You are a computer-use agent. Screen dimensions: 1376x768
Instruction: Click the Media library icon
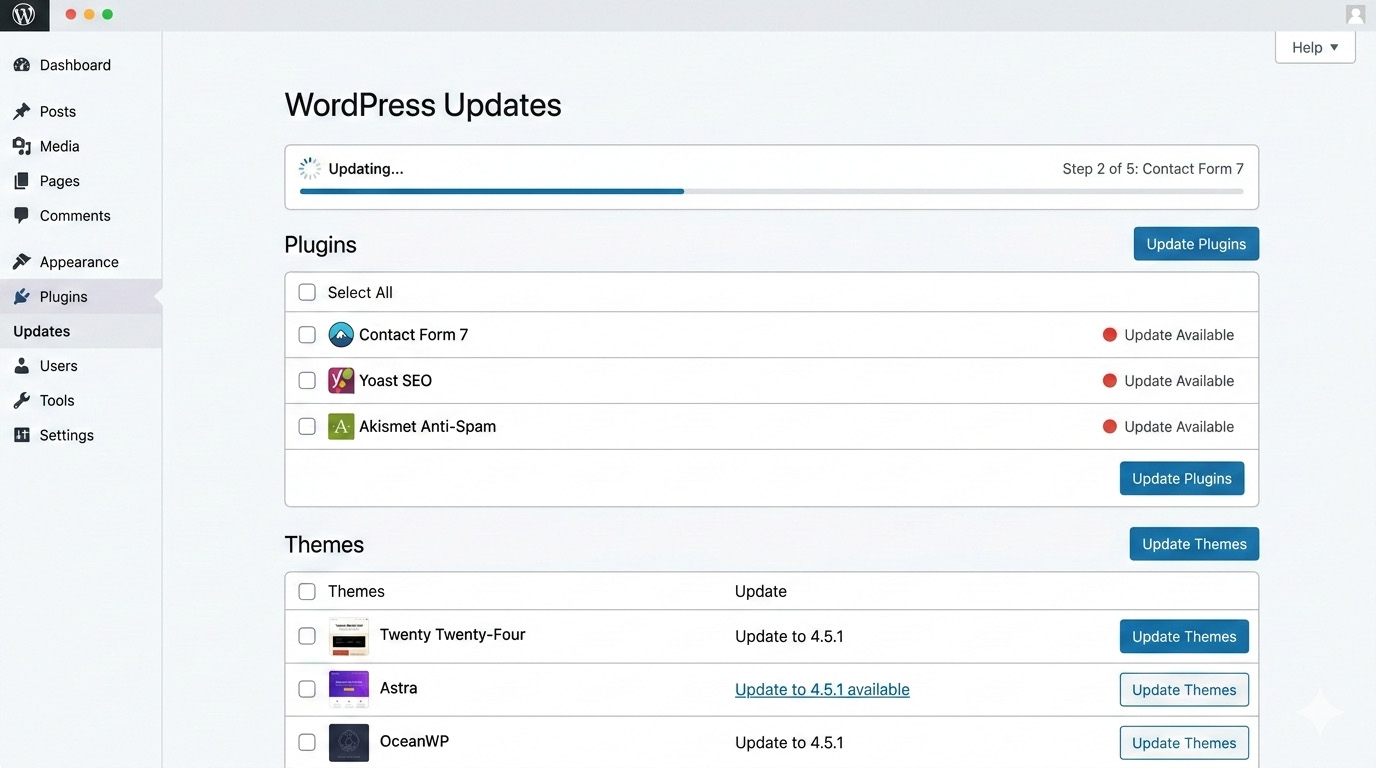coord(22,146)
